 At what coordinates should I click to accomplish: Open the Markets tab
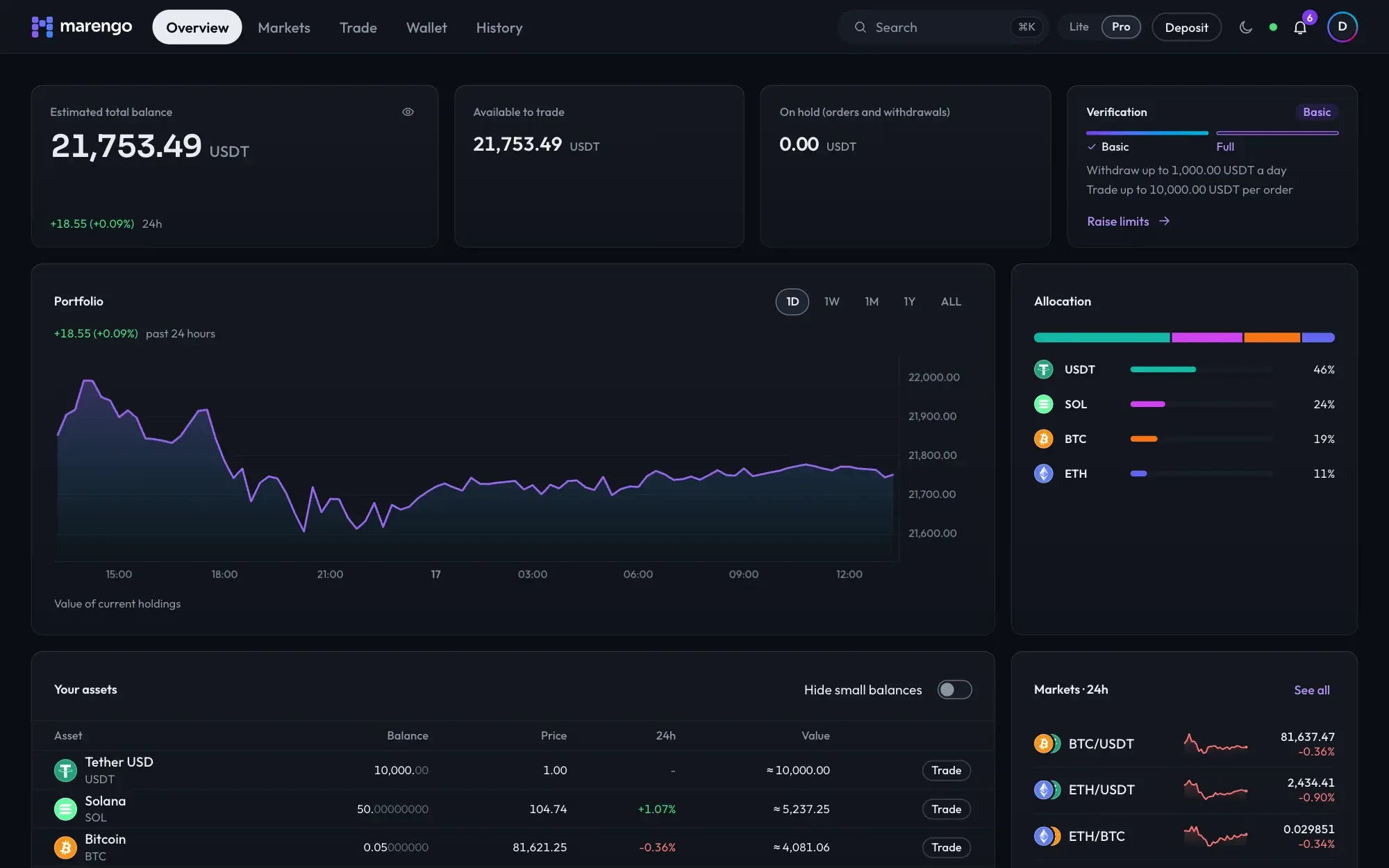[284, 28]
